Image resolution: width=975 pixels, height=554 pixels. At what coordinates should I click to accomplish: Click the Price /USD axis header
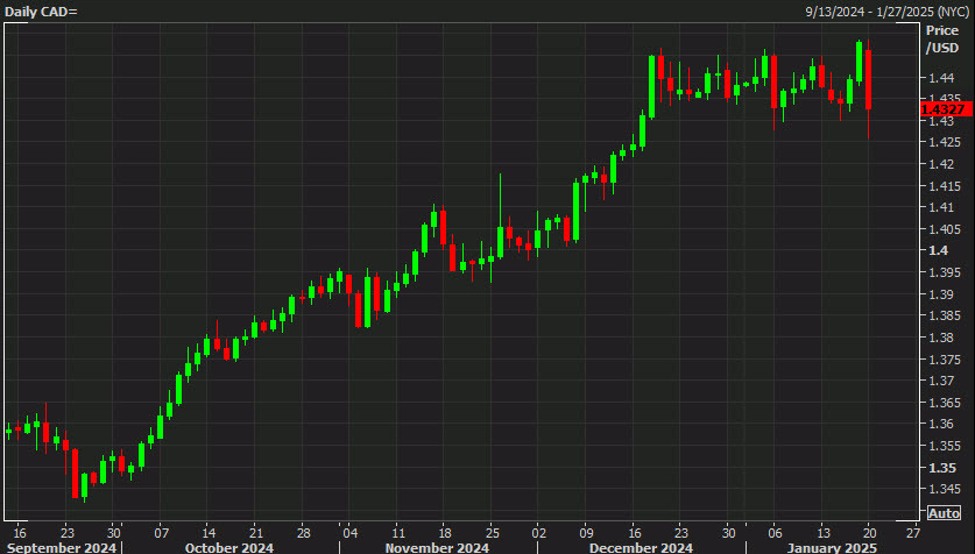[942, 39]
